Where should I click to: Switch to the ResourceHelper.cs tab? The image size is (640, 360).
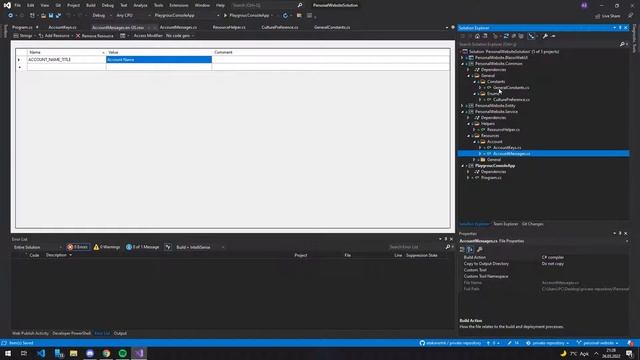229,27
